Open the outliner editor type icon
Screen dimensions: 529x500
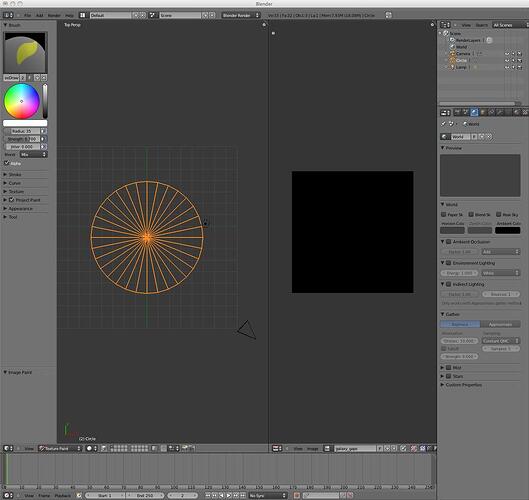click(x=445, y=25)
